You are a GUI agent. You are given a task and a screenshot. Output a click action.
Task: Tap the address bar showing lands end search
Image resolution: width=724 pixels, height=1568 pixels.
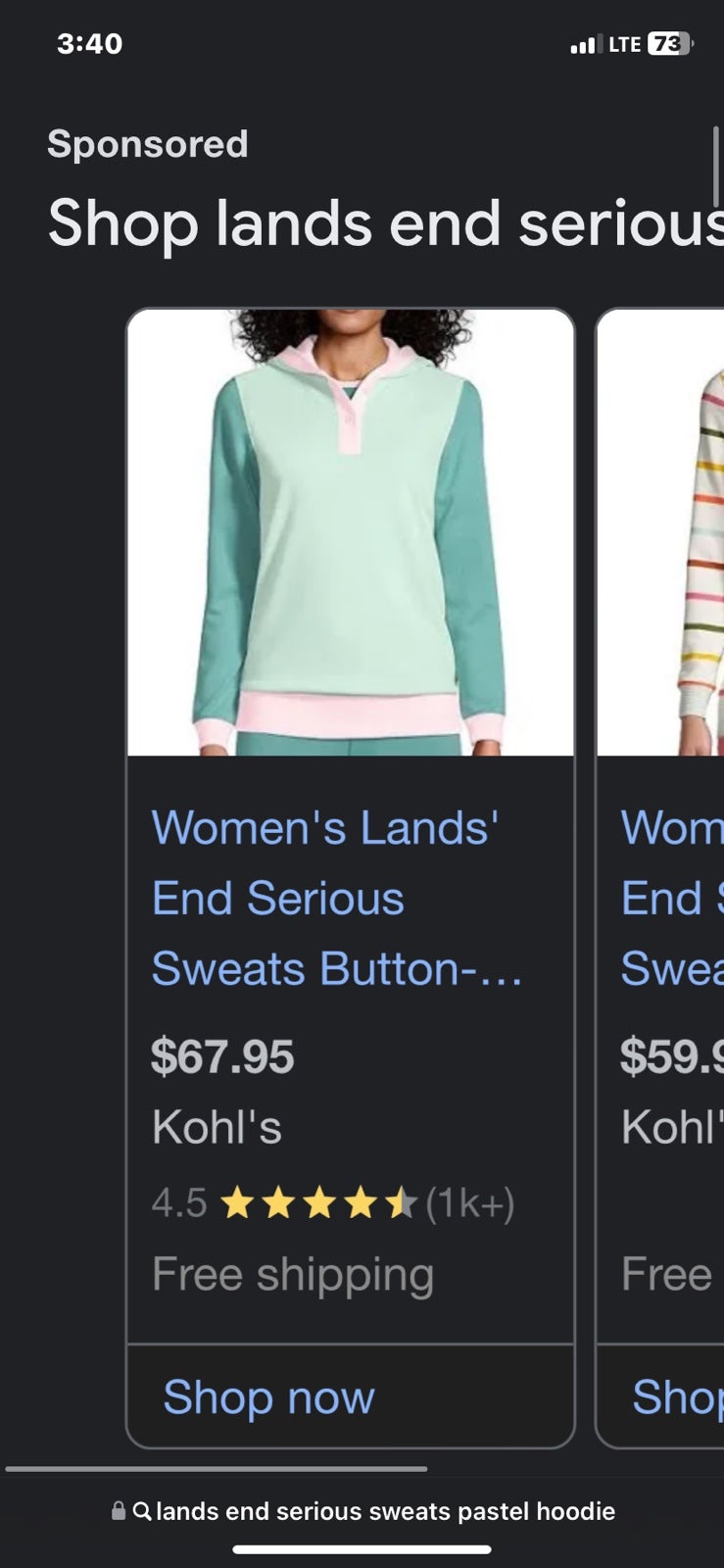tap(362, 1511)
